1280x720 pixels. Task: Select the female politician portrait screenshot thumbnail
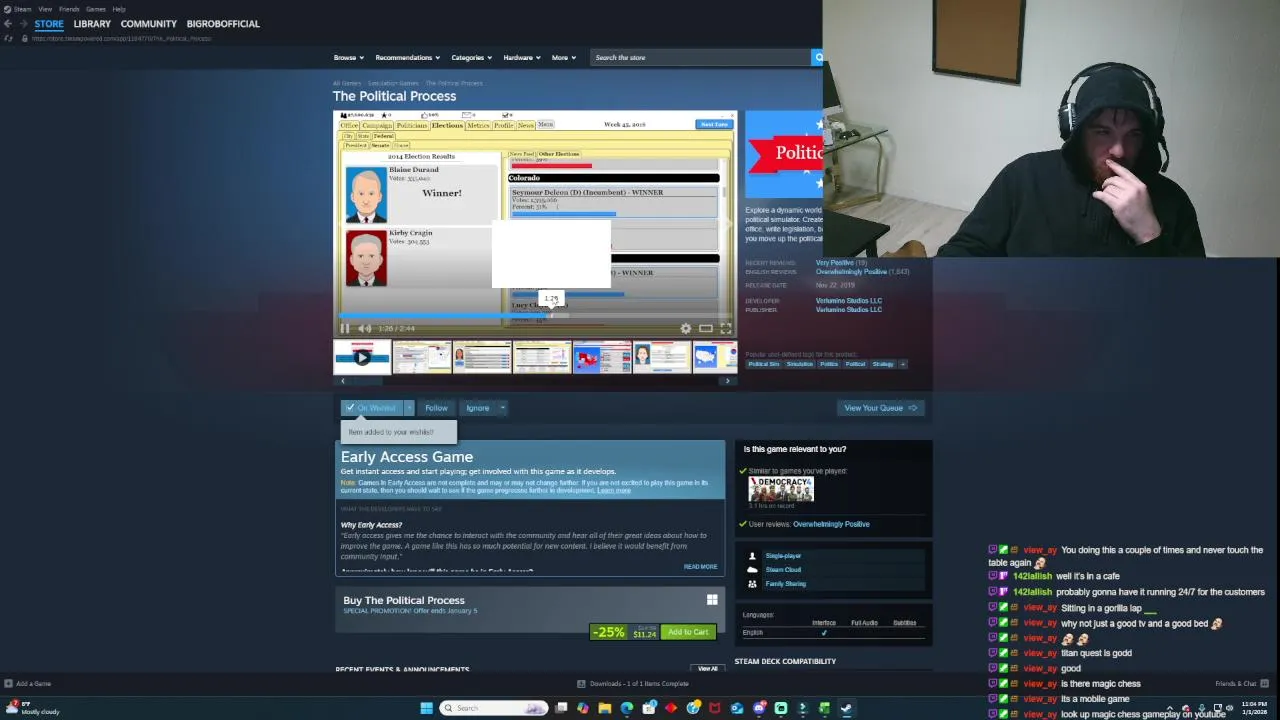coord(662,357)
